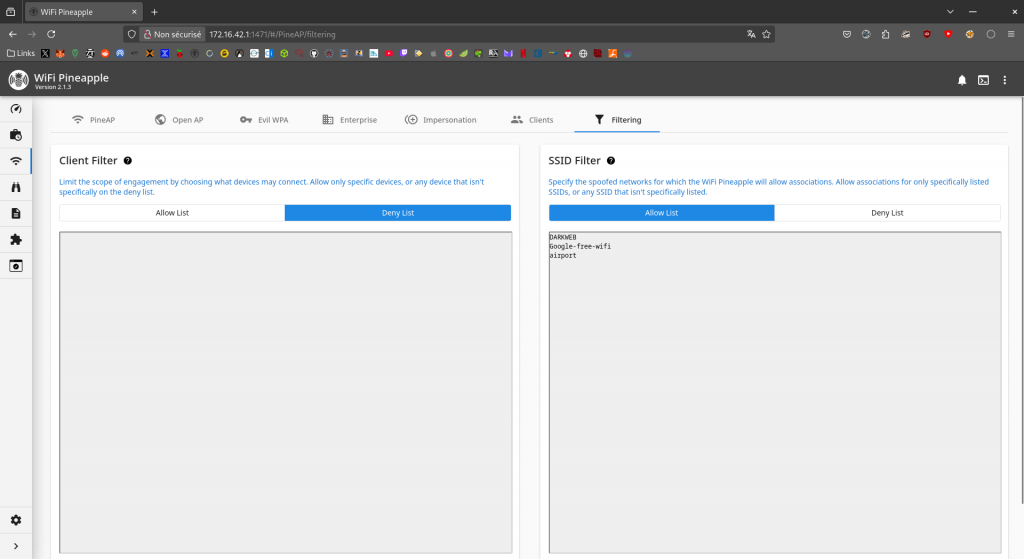
Task: Set SSID Filter to Deny List
Action: (x=888, y=213)
